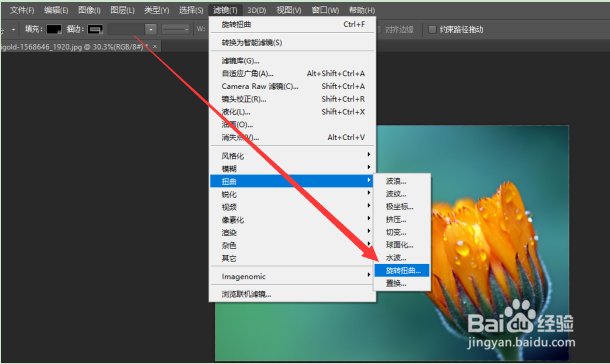Choose the Alt+Ctrl+V vanishing point filter
The image size is (610, 364).
[293, 138]
